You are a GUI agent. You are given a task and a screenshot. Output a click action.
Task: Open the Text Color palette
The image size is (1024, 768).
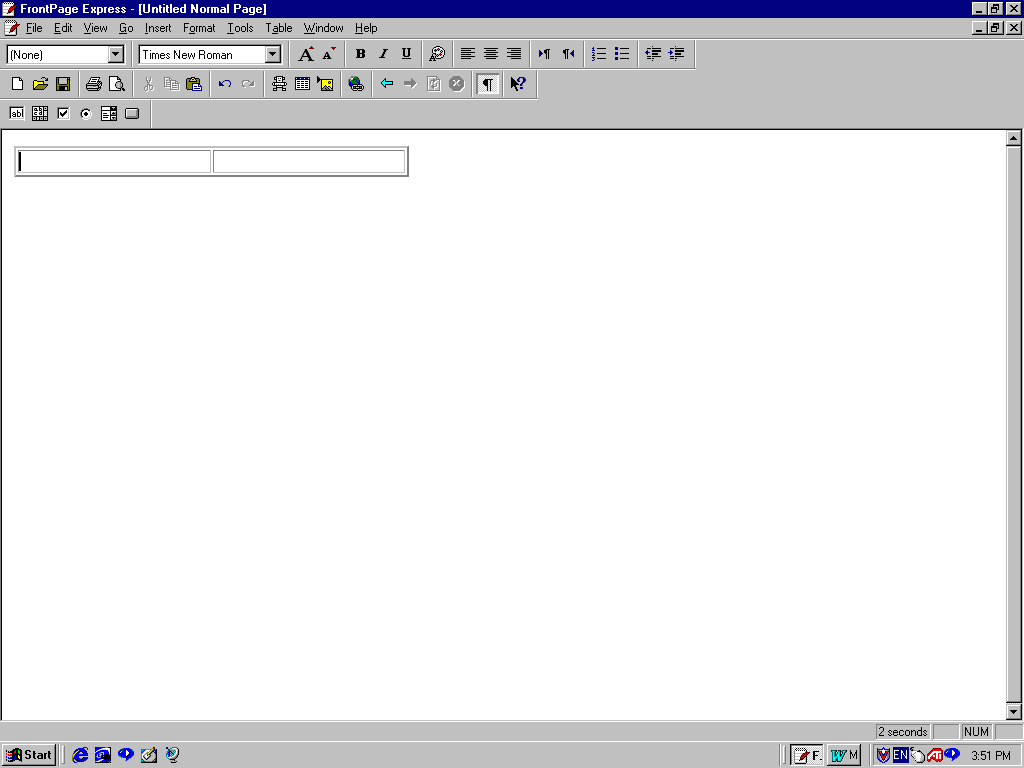coord(437,54)
